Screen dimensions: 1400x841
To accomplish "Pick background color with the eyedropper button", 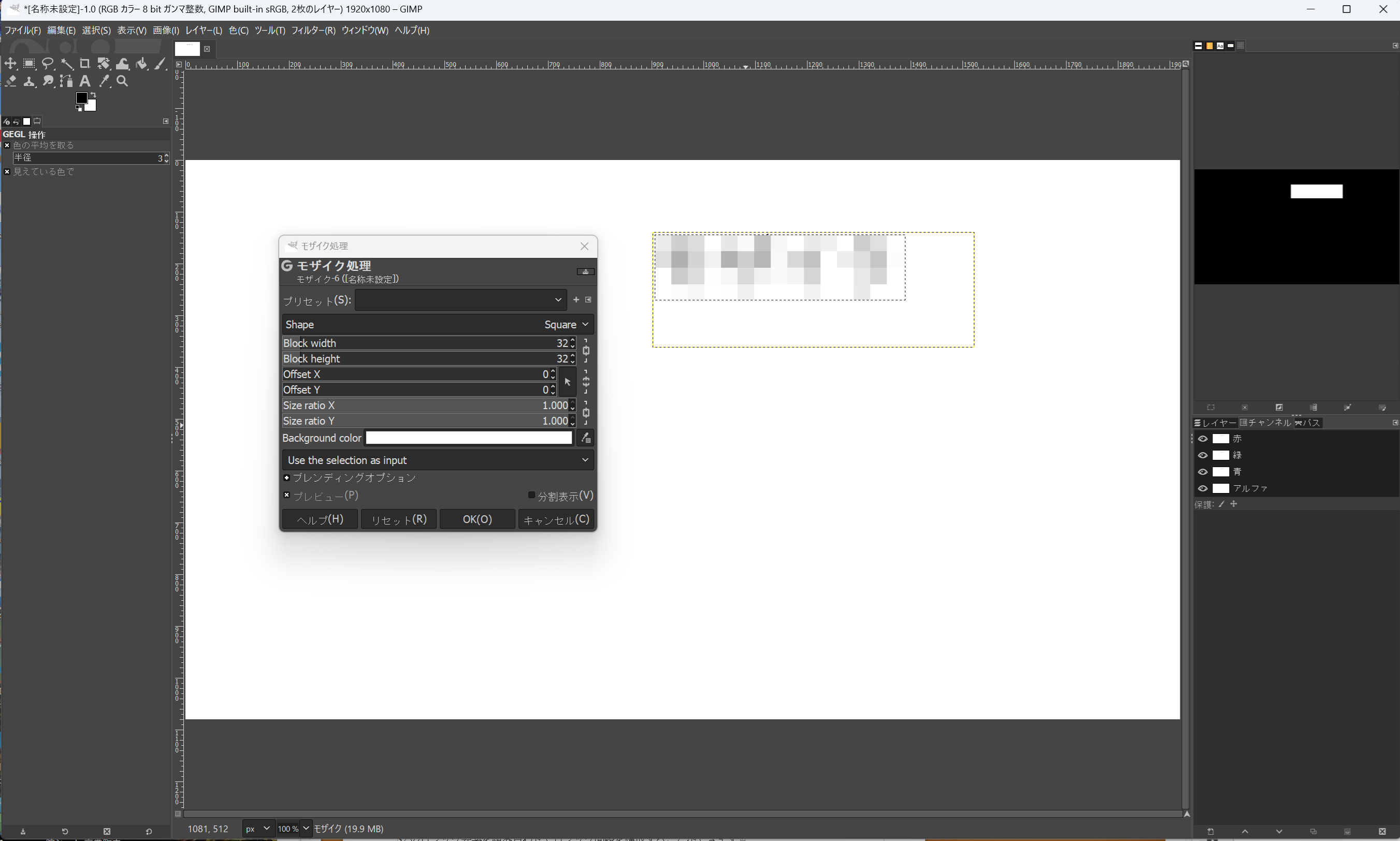I will [x=585, y=438].
